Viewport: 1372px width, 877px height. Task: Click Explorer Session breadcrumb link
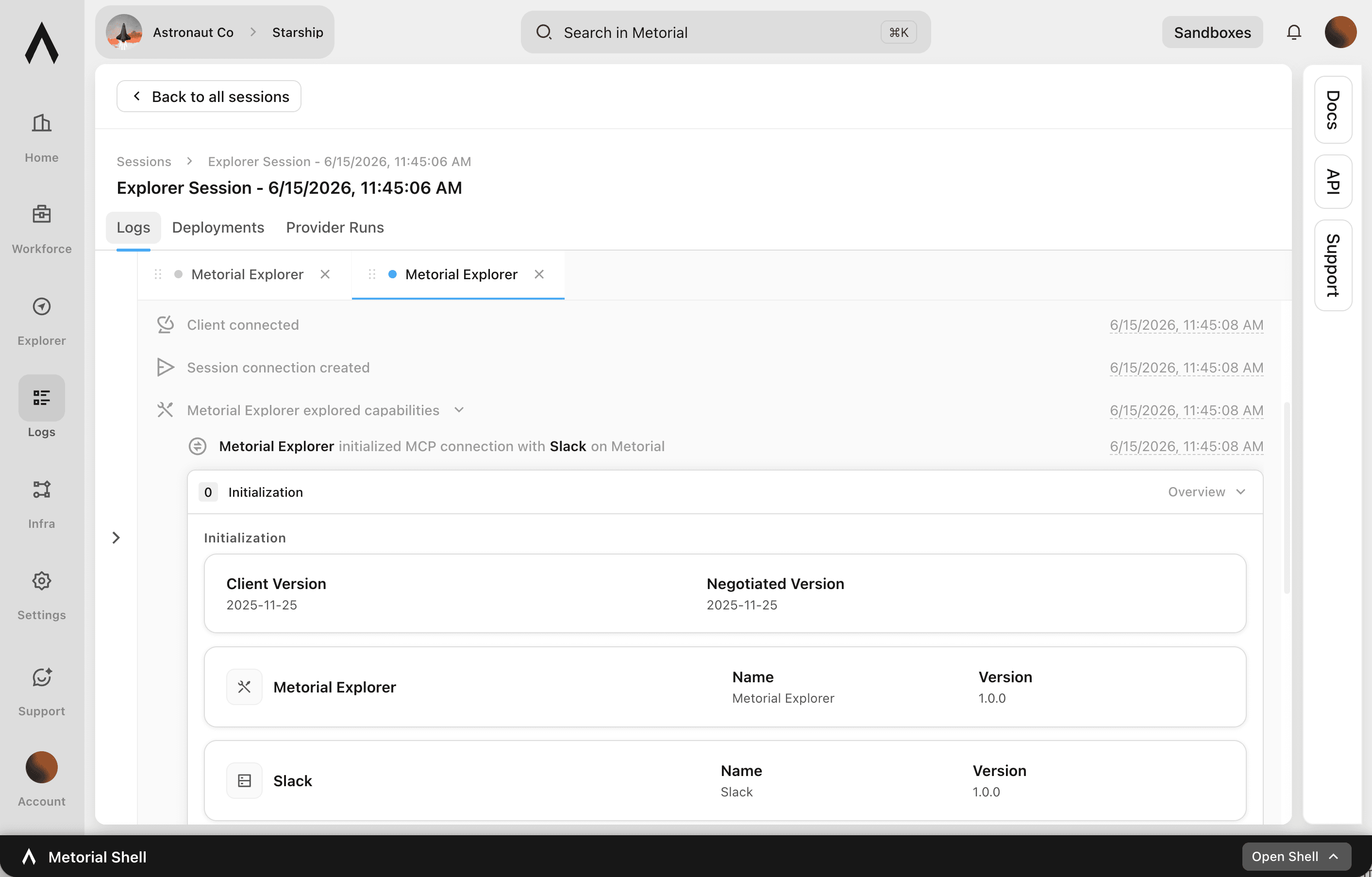(339, 161)
